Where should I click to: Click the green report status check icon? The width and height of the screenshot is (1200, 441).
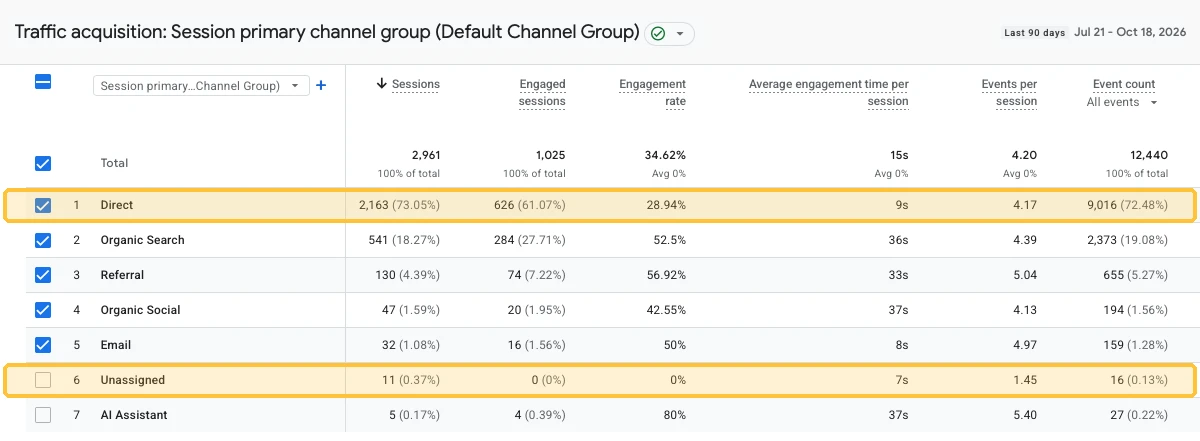[658, 33]
